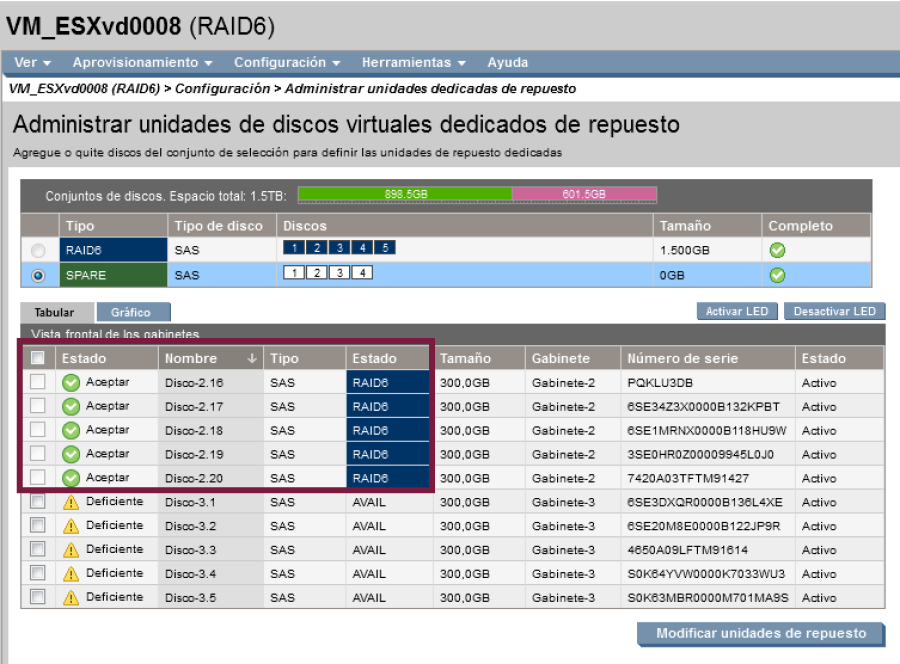
Task: Click warning icon for Disco-3.1
Action: (70, 502)
